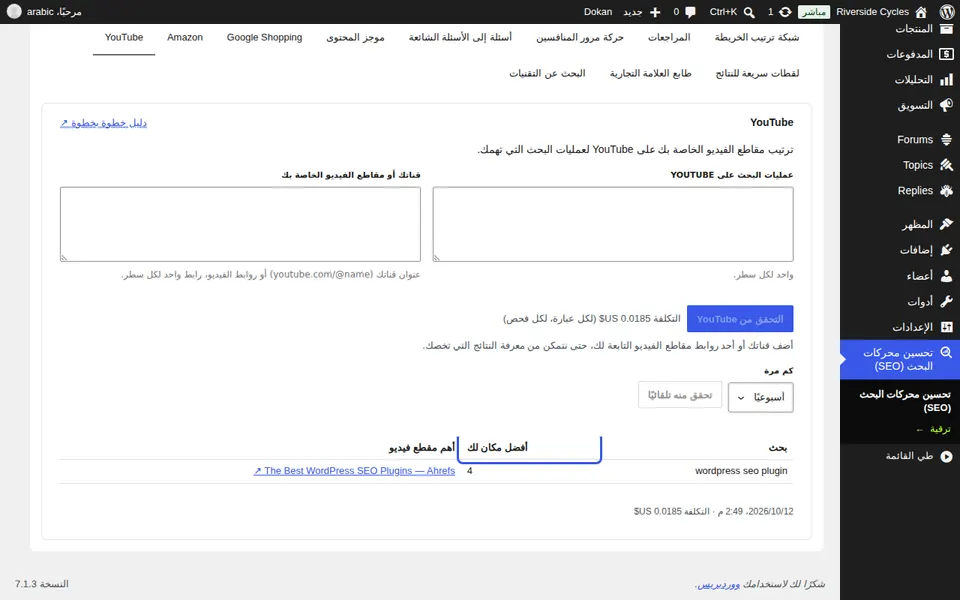This screenshot has width=960, height=600.
Task: Click the user avatar icon
Action: [x=14, y=12]
